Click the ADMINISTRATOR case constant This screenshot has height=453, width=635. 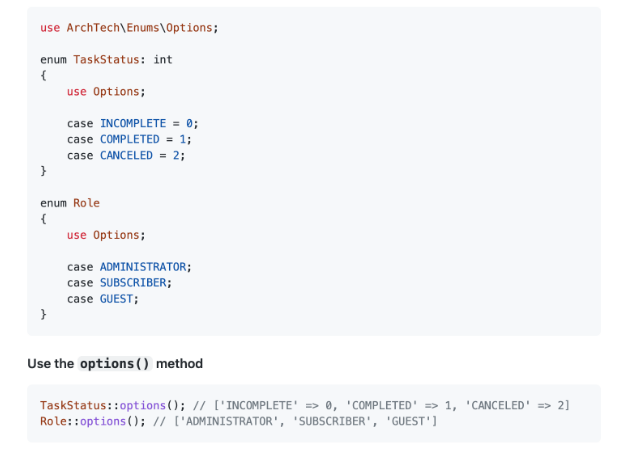coord(143,267)
